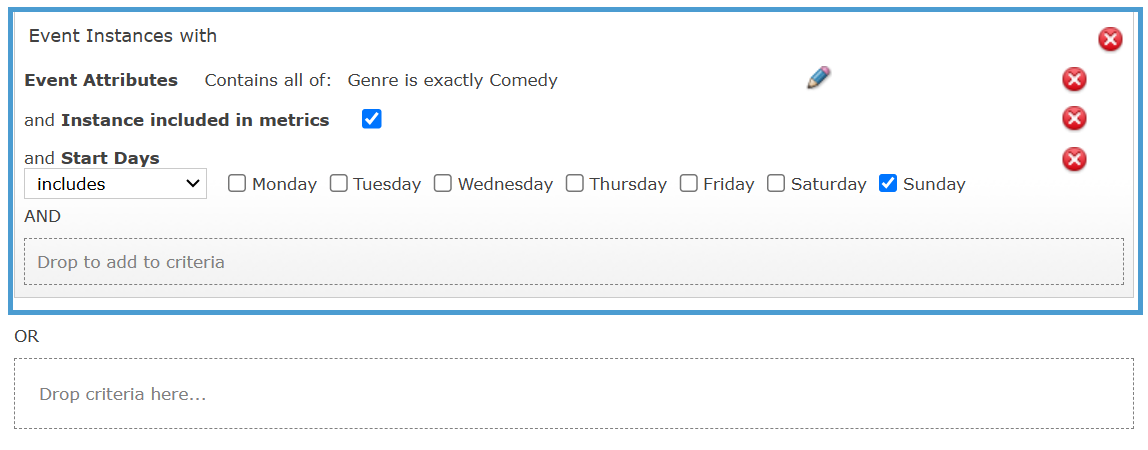Delete the Event Attributes criterion row

pos(1074,79)
